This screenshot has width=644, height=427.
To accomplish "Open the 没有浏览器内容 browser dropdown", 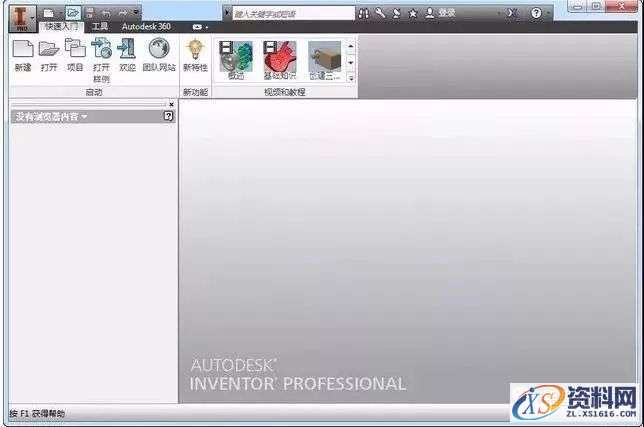I will (x=51, y=117).
